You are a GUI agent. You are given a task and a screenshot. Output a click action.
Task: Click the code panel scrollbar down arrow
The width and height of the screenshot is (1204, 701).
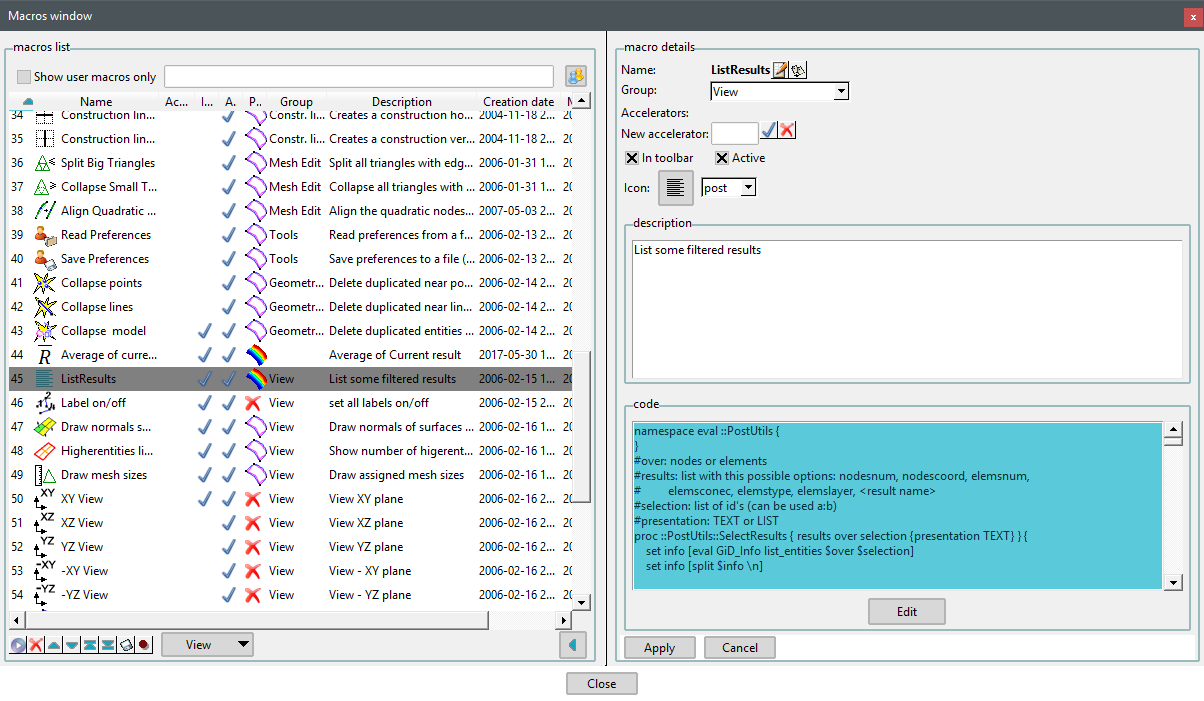[1173, 582]
